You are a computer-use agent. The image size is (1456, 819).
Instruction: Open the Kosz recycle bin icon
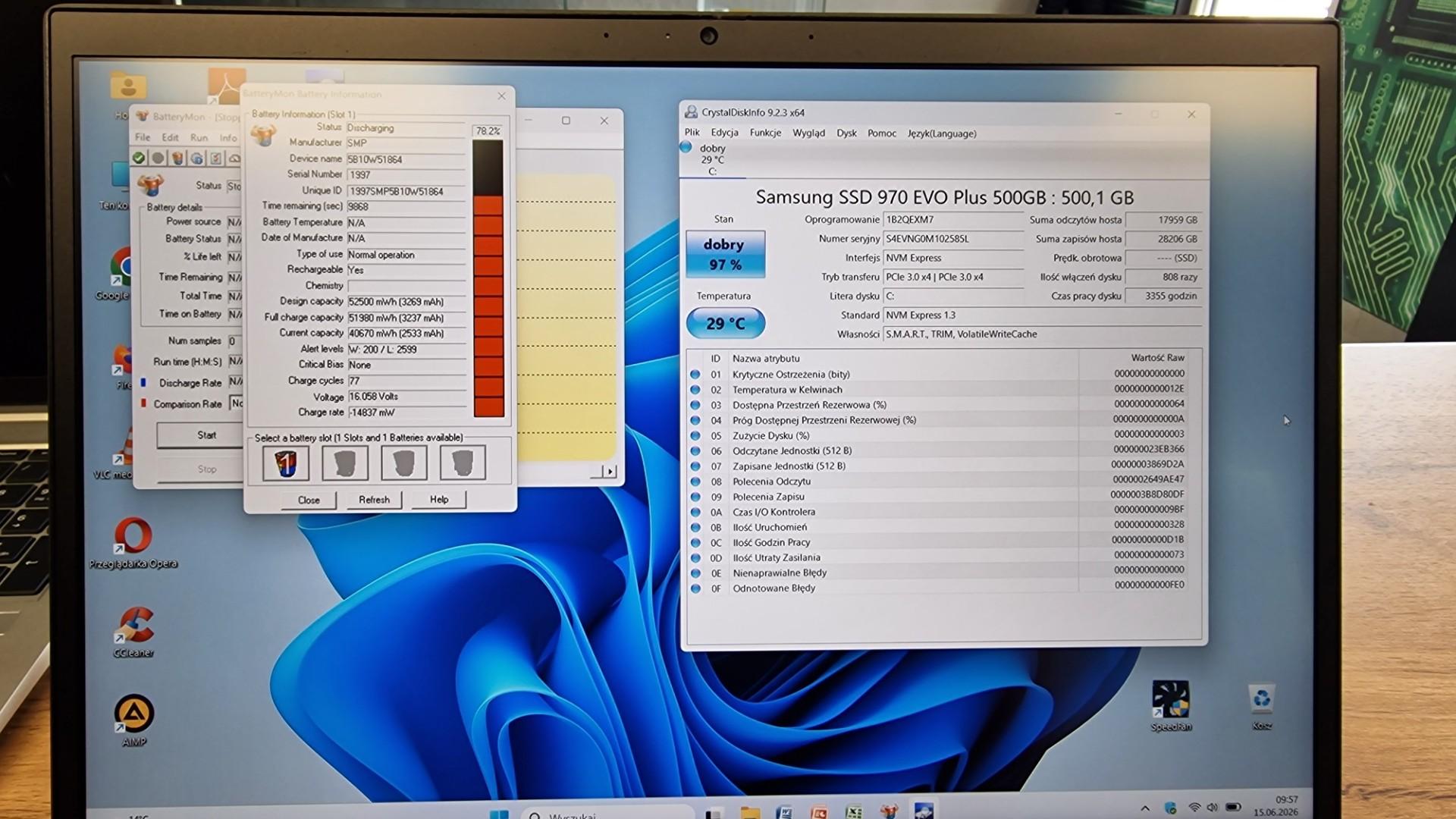click(x=1262, y=705)
